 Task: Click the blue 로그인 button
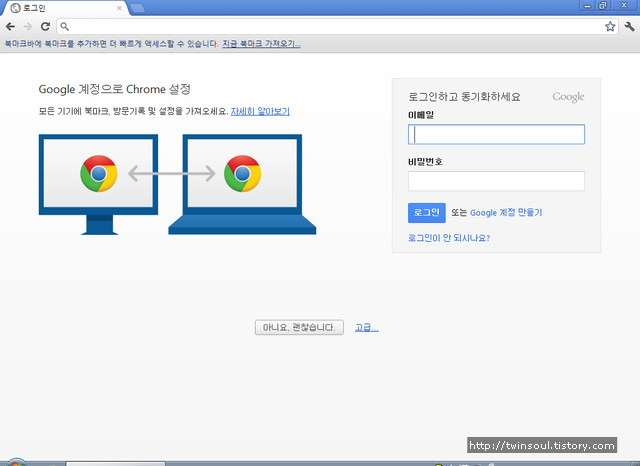tap(427, 213)
